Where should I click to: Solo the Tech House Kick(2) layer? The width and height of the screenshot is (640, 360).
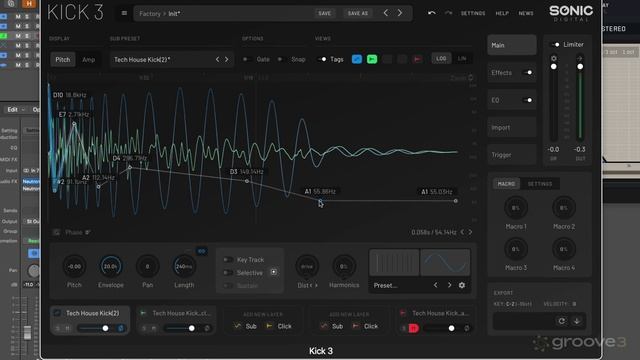point(58,328)
